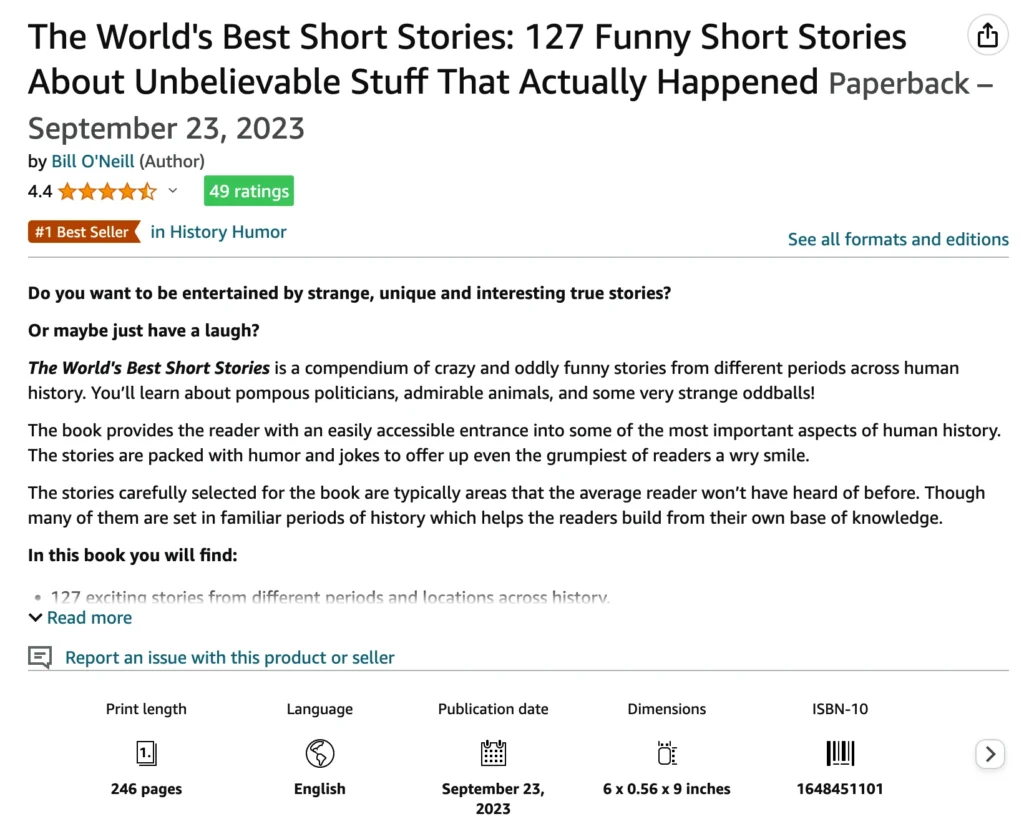Open the History Humor category link

(218, 232)
